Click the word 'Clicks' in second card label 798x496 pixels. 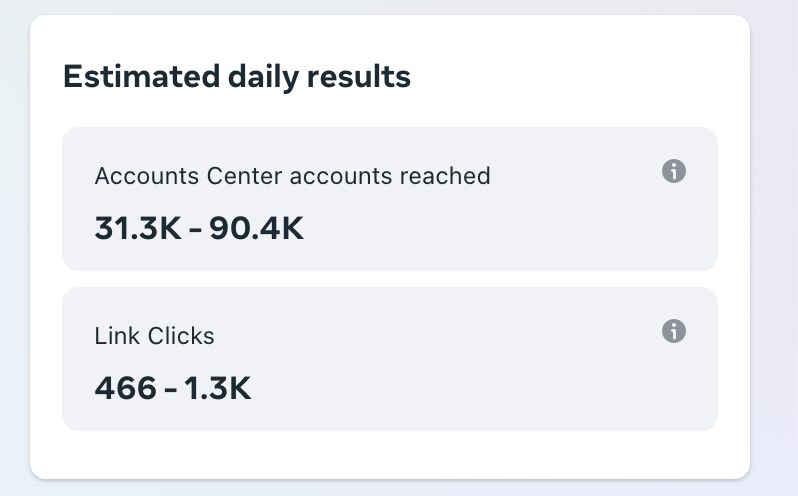pyautogui.click(x=181, y=336)
